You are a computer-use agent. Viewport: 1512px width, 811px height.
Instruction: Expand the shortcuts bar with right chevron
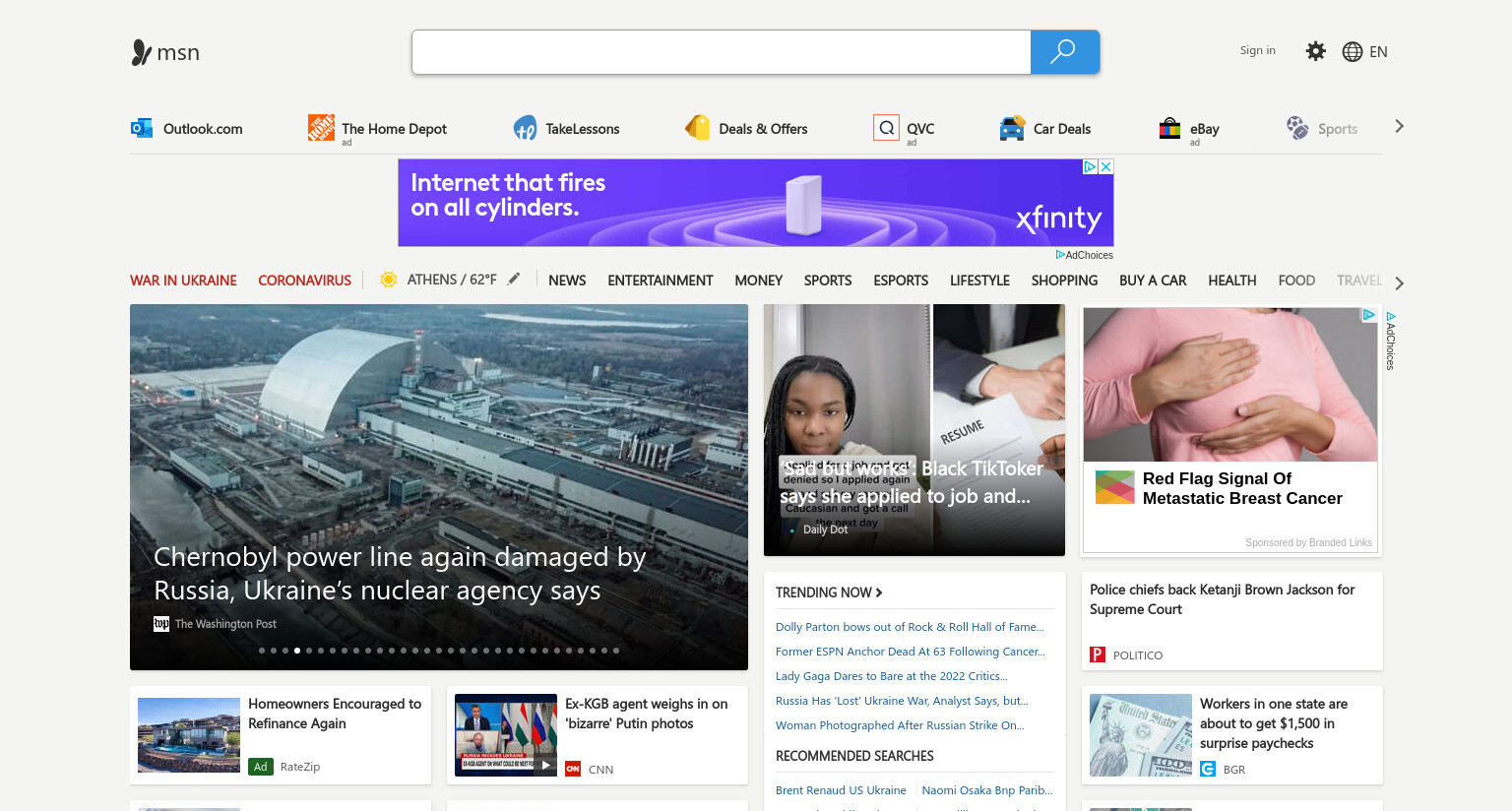click(1399, 127)
